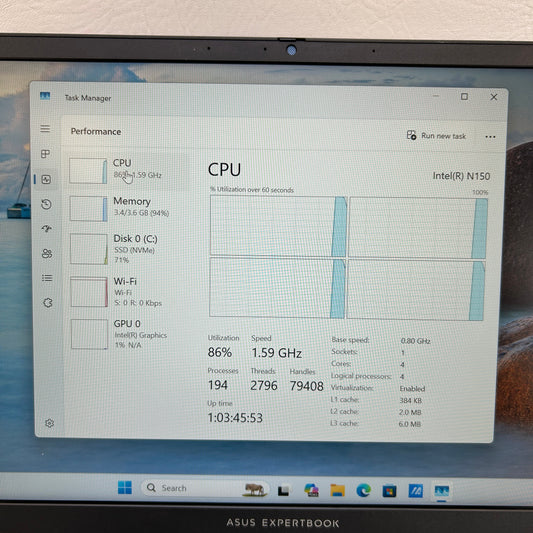Click the GPU 0 mini graph thumbnail
This screenshot has height=533, width=533.
pos(89,334)
